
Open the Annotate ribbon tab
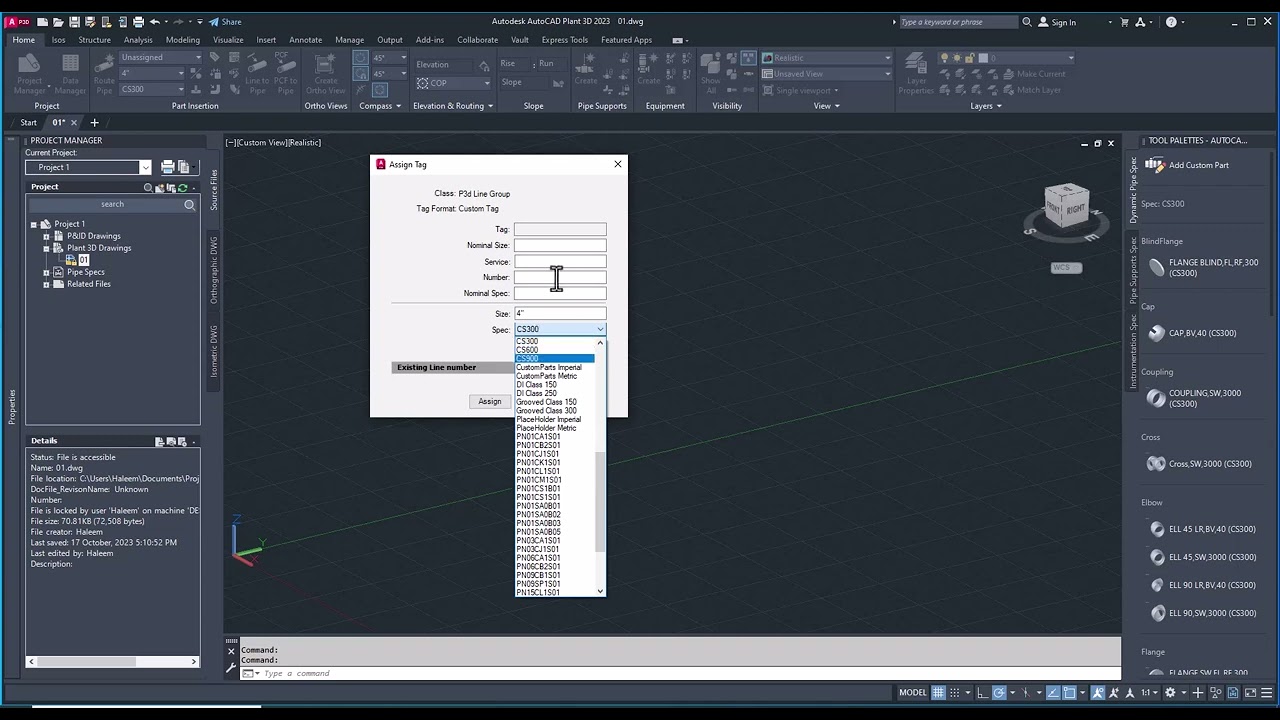(x=306, y=40)
